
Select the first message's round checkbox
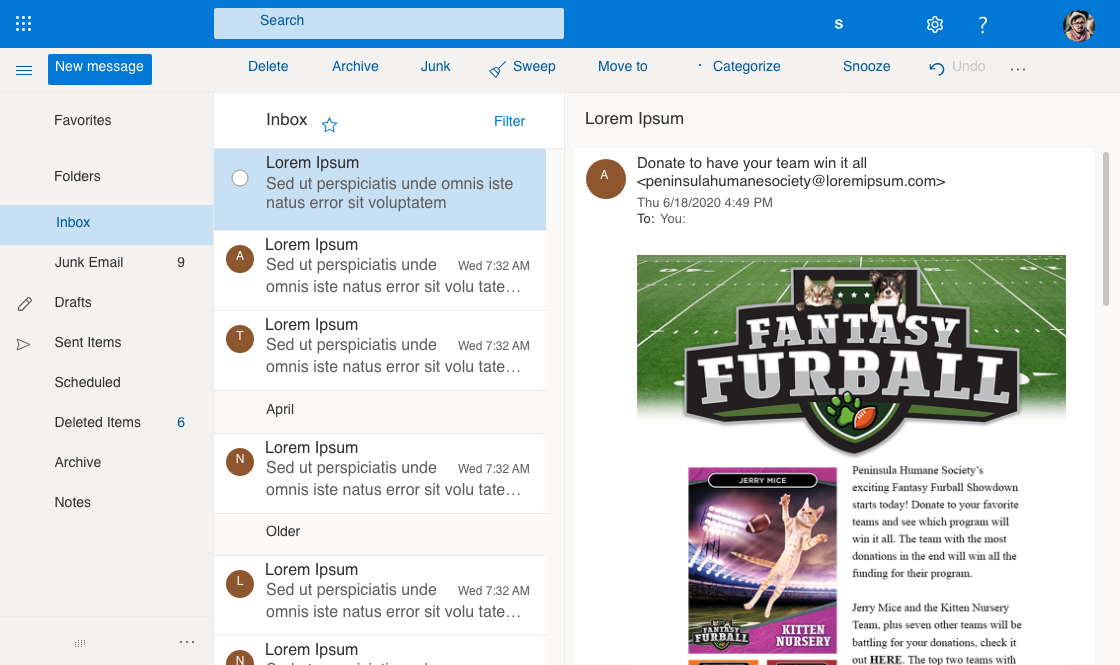(x=240, y=178)
